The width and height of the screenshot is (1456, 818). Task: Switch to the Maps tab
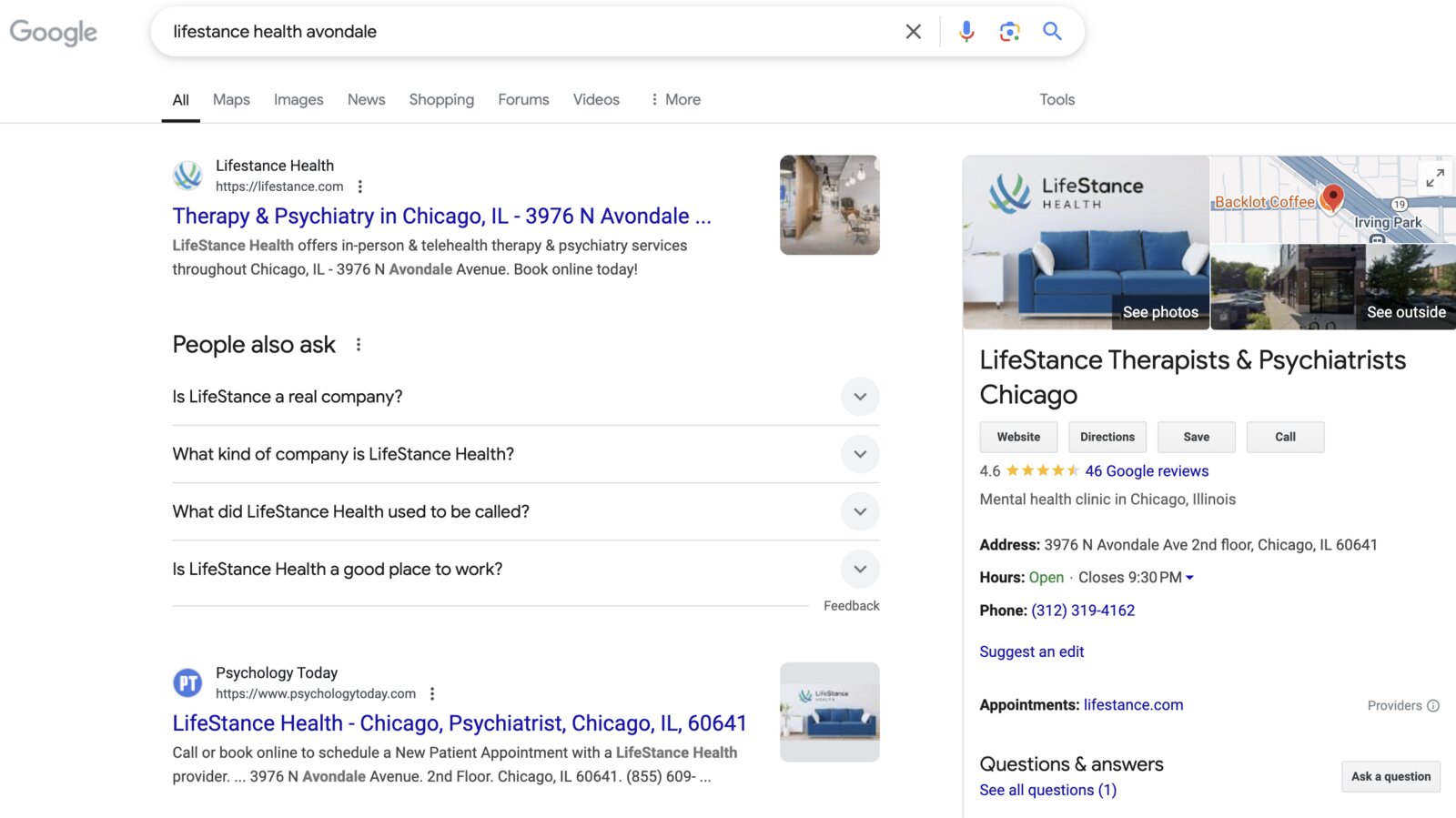click(231, 100)
